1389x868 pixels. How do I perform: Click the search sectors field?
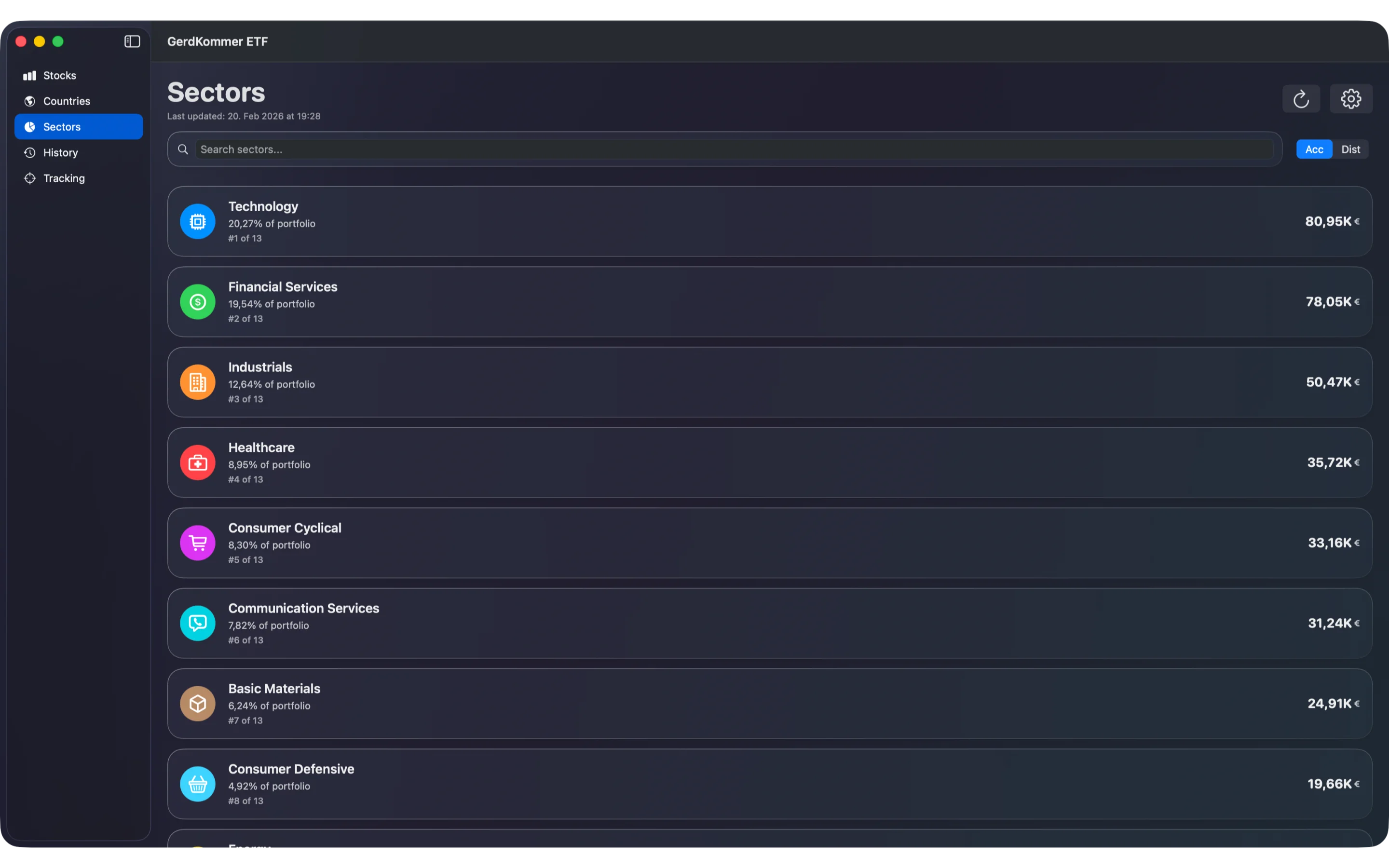tap(689, 149)
